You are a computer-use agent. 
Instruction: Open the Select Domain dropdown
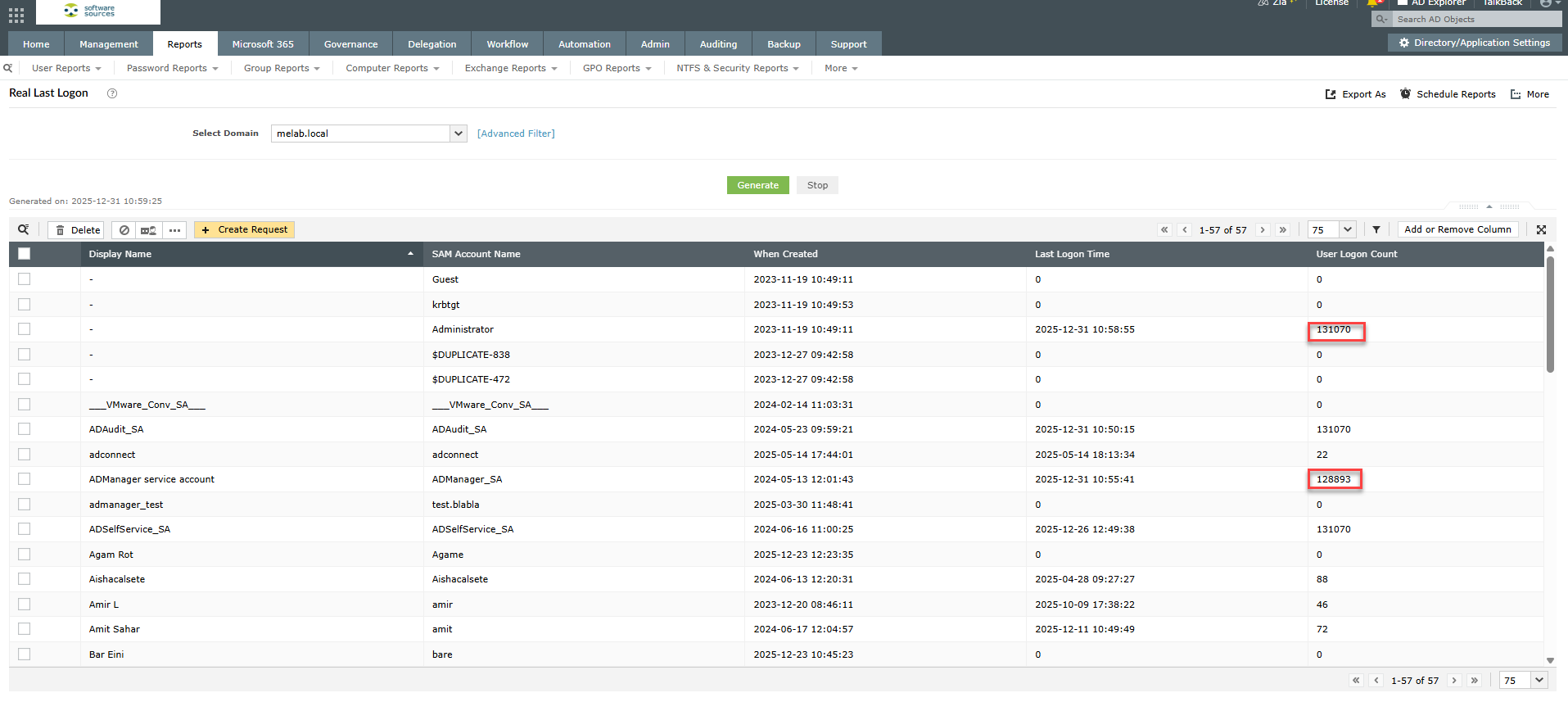458,134
